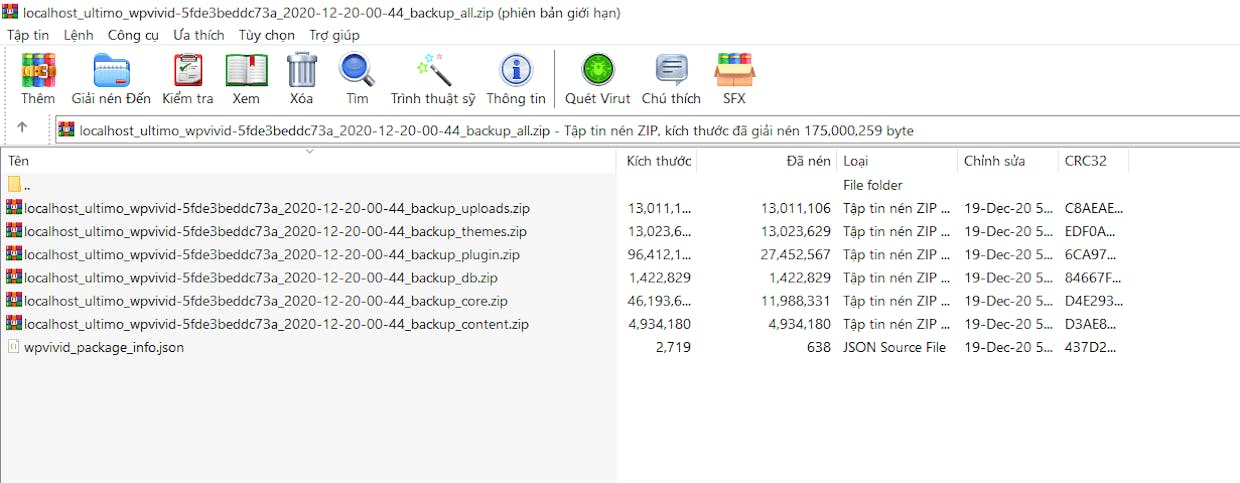Click the Thông tin info icon
1240x483 pixels.
pyautogui.click(x=516, y=70)
